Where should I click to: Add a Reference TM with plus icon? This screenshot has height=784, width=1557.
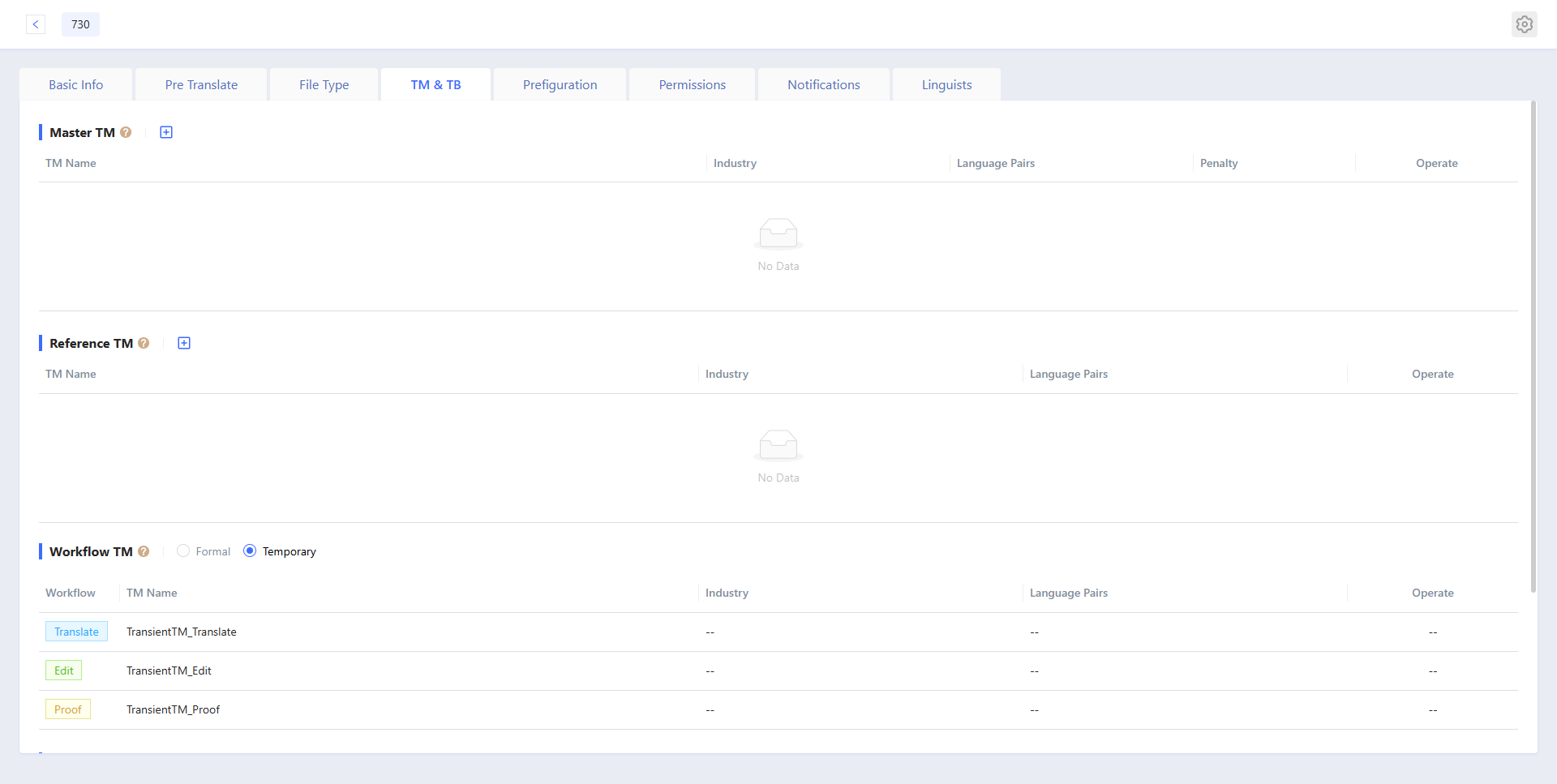coord(184,343)
